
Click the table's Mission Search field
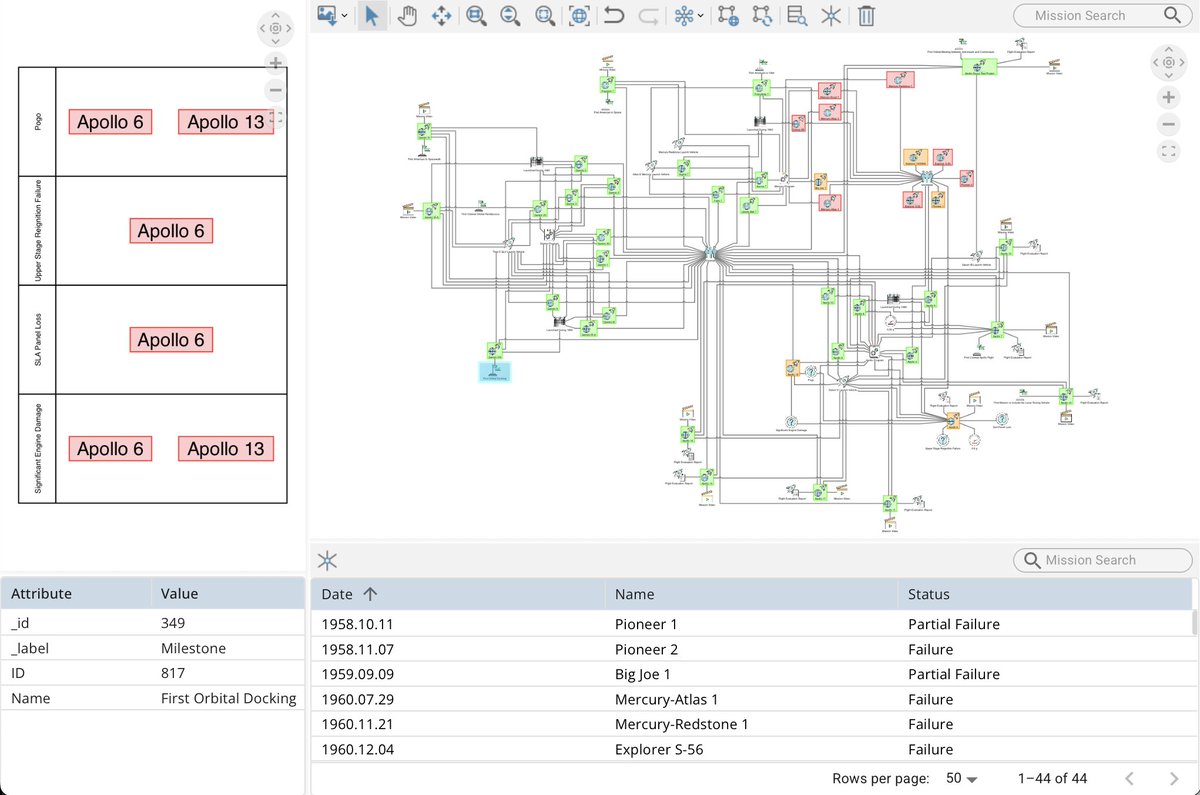click(1102, 560)
